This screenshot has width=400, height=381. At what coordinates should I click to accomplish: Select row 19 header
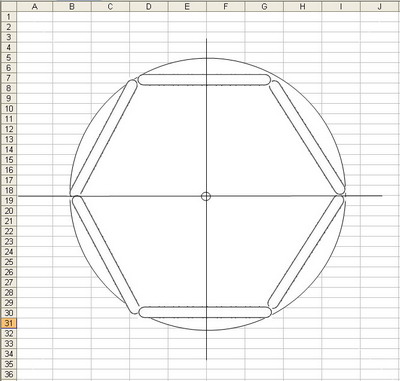click(9, 201)
